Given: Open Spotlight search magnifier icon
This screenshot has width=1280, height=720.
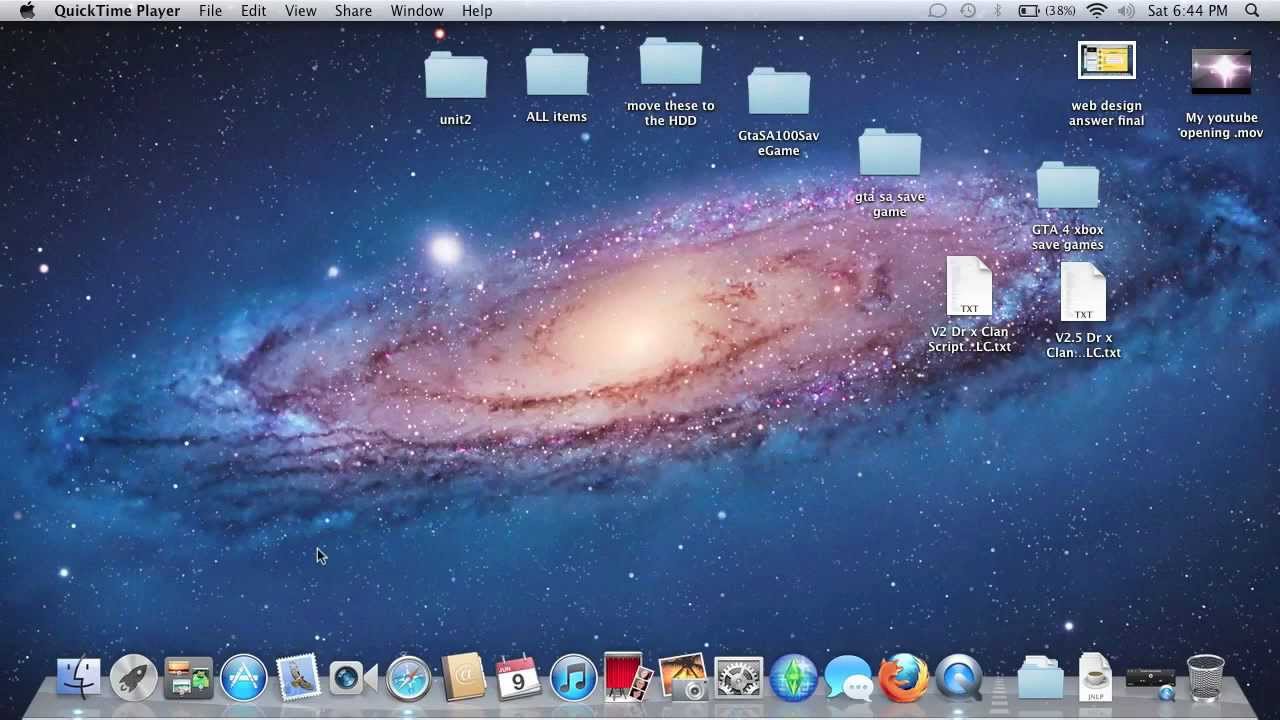Looking at the screenshot, I should click(1252, 11).
